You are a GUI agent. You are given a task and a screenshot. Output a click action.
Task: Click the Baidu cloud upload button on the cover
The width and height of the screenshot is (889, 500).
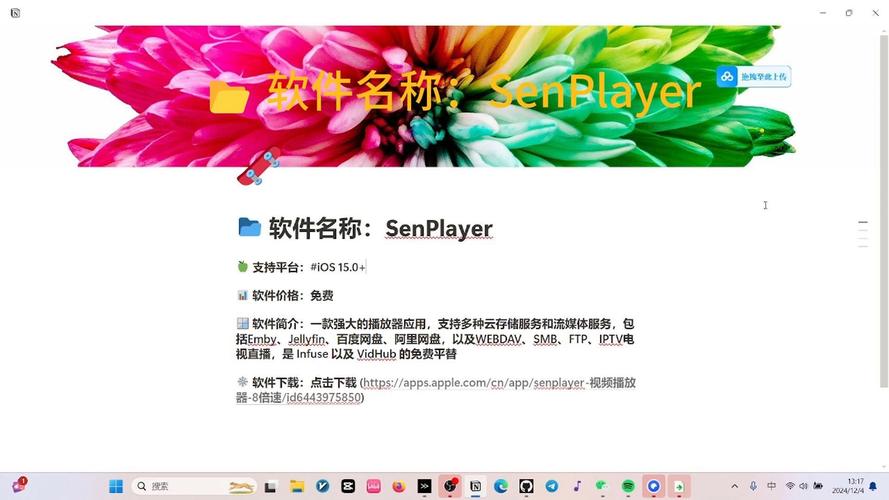[753, 77]
